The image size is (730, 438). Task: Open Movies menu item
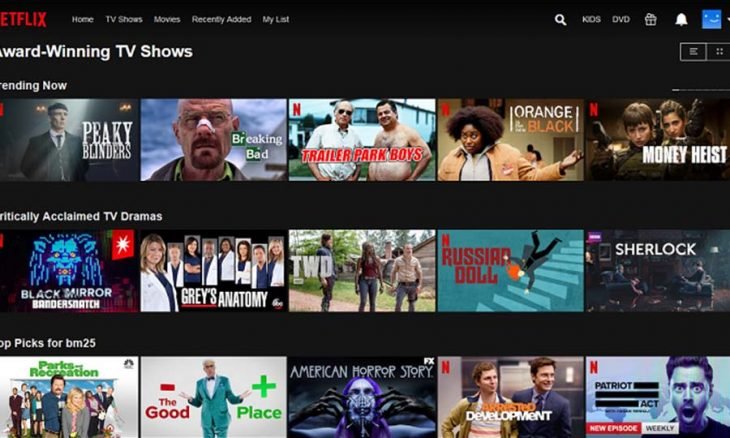pyautogui.click(x=167, y=19)
